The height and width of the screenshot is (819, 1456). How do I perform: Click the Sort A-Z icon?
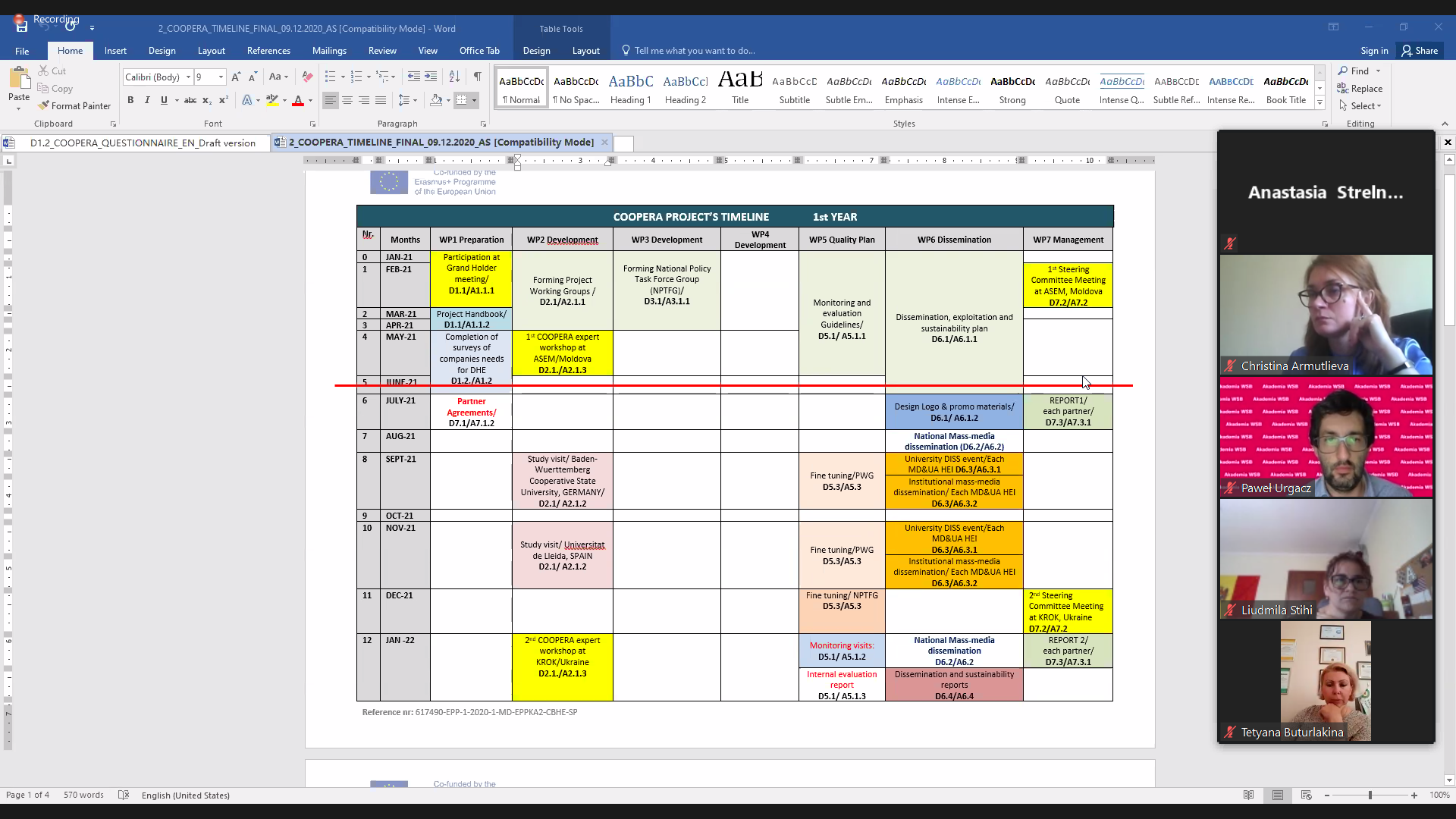[454, 77]
